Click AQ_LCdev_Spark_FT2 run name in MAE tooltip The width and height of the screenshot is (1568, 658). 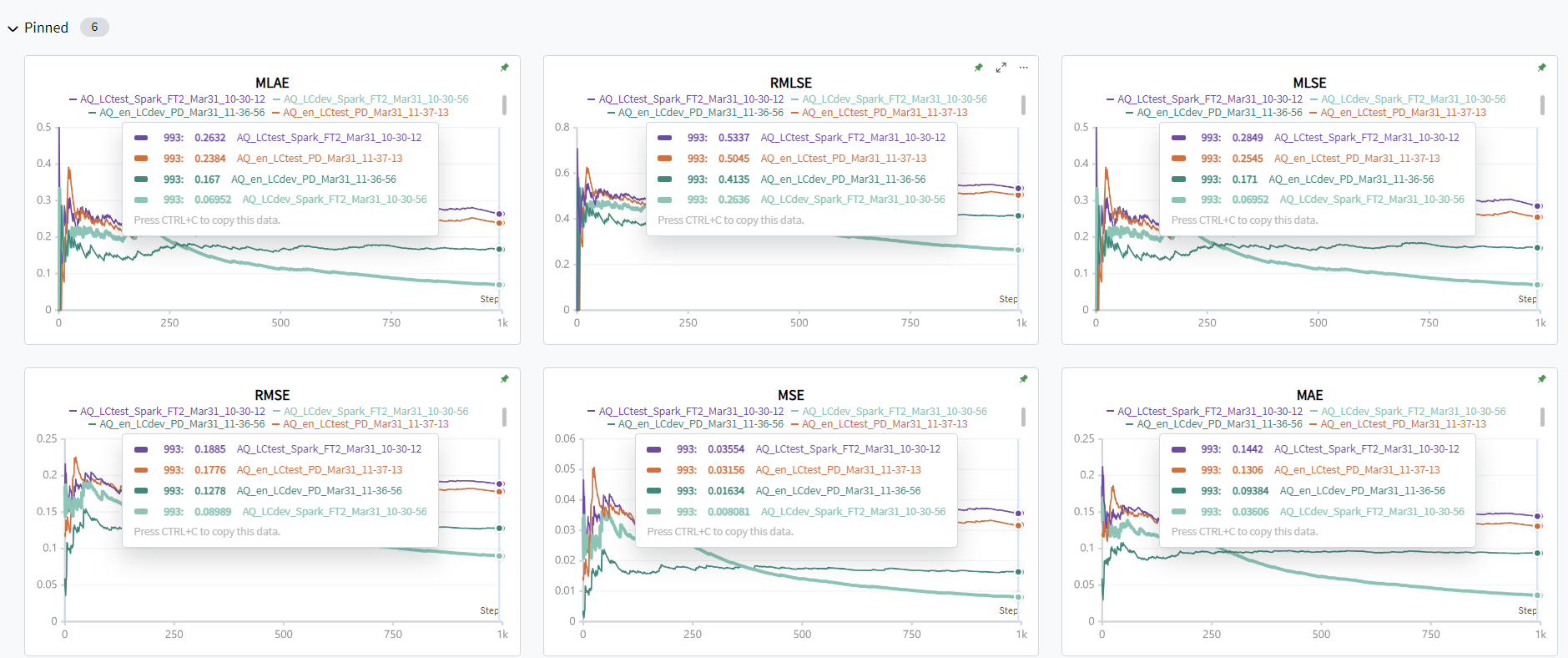click(x=1372, y=512)
